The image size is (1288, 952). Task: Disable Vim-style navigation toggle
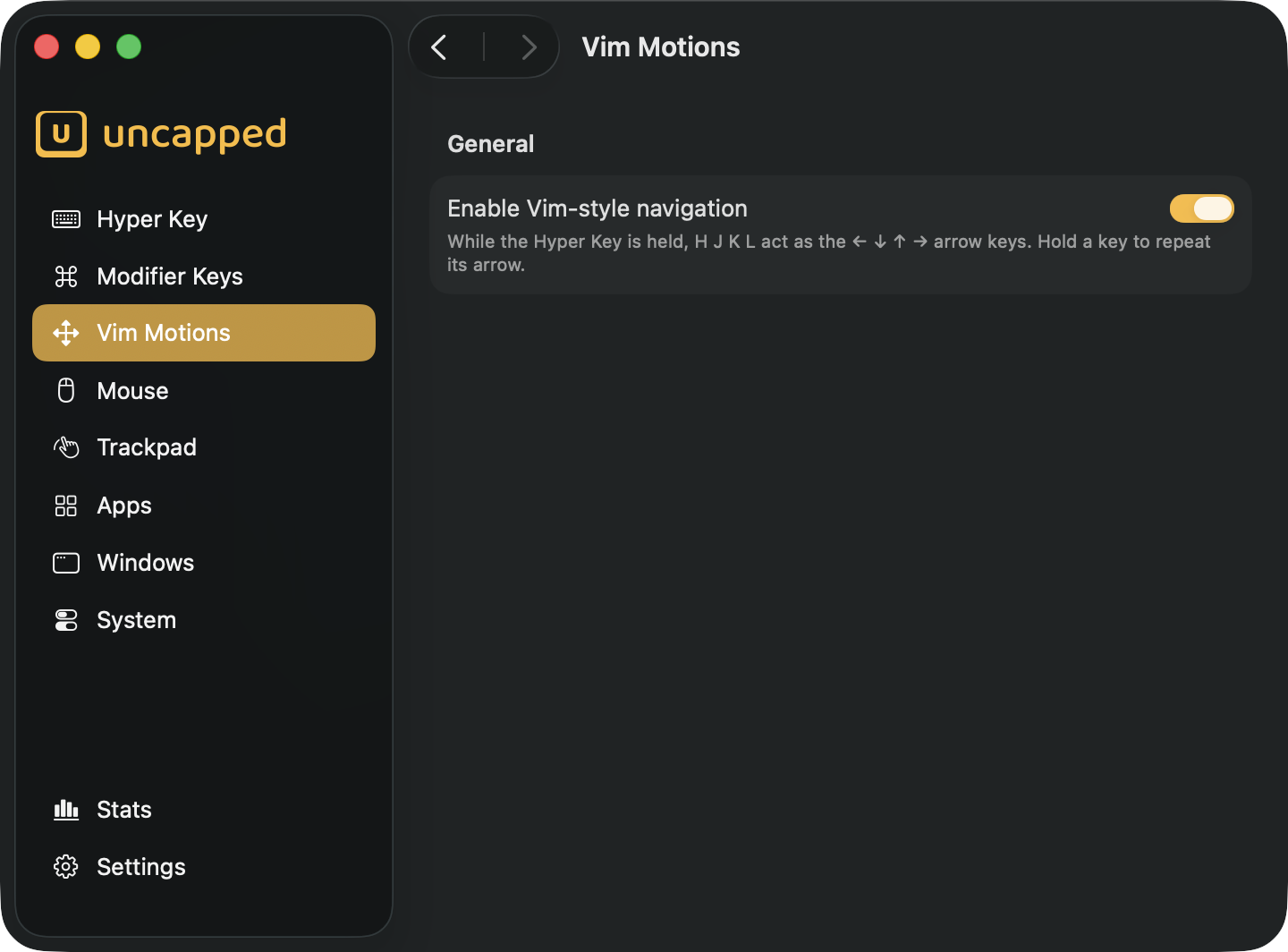pyautogui.click(x=1201, y=208)
